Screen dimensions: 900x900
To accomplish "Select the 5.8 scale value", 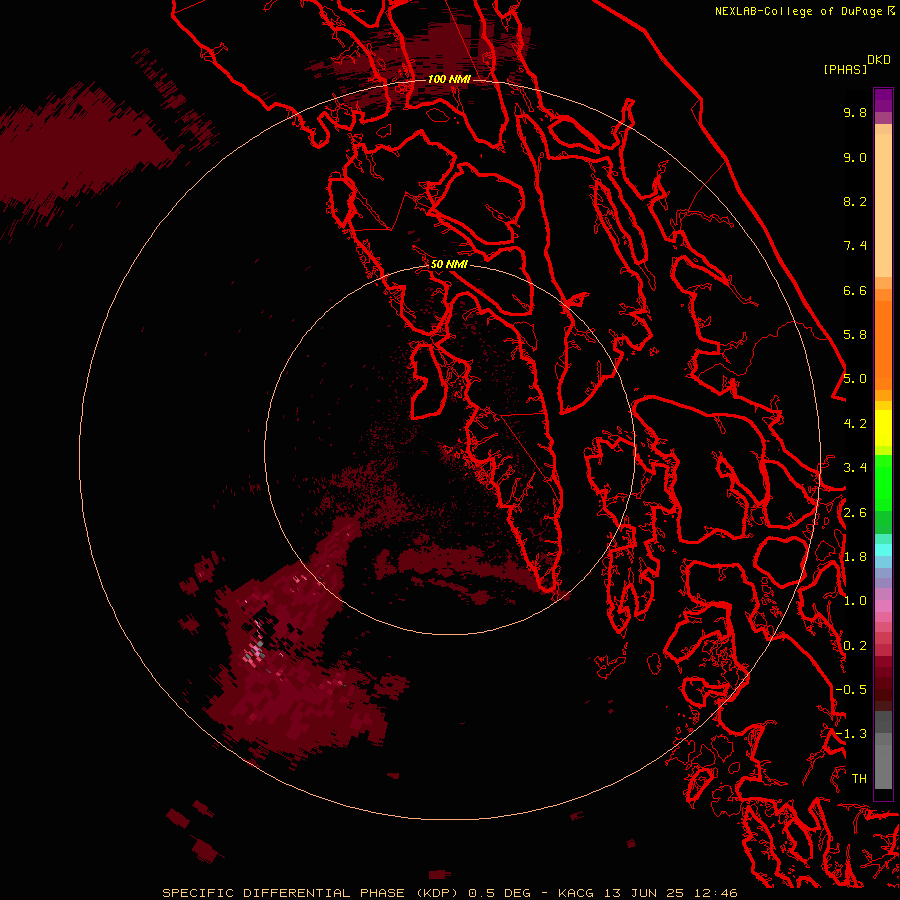I will pyautogui.click(x=855, y=335).
